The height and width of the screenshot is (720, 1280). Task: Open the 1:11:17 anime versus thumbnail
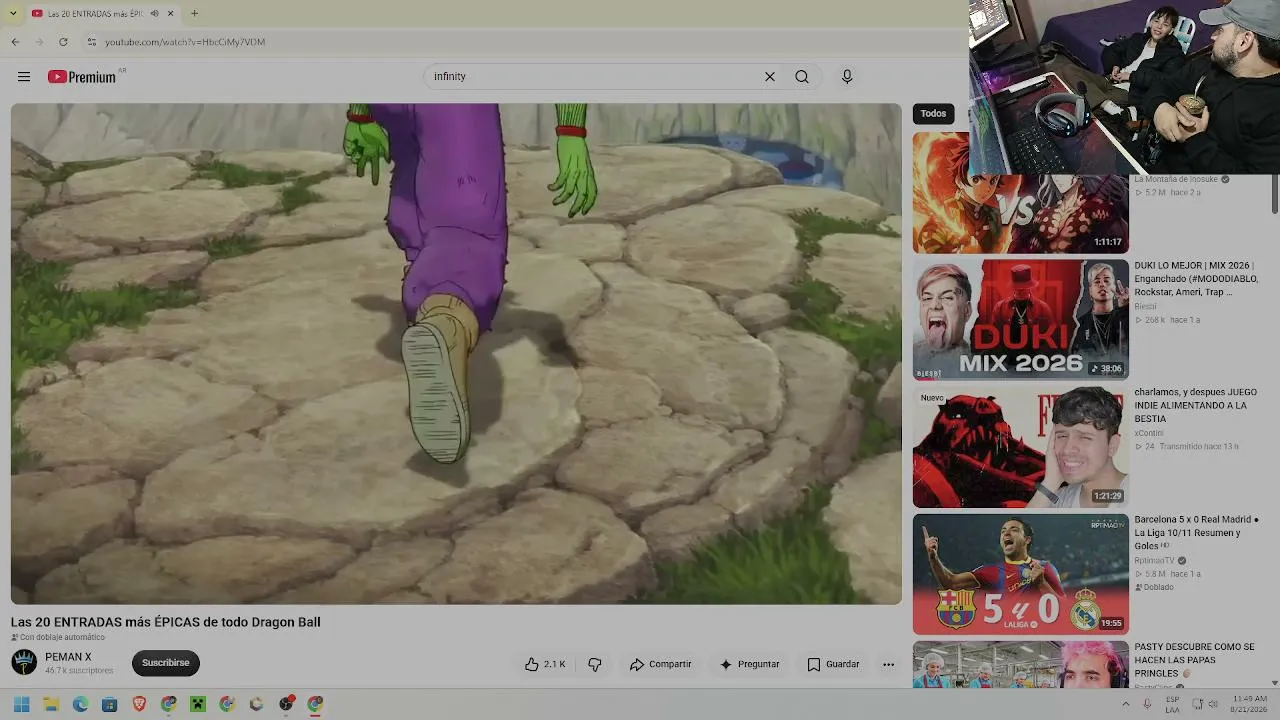(x=1021, y=193)
